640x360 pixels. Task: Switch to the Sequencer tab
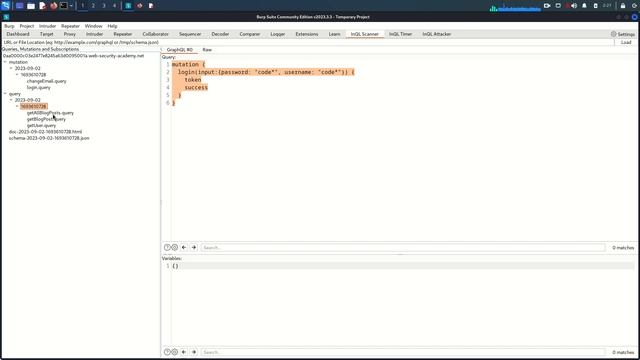[190, 34]
